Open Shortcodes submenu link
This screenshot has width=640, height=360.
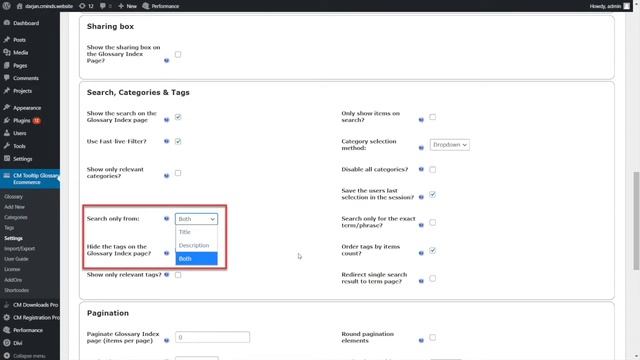[x=16, y=290]
